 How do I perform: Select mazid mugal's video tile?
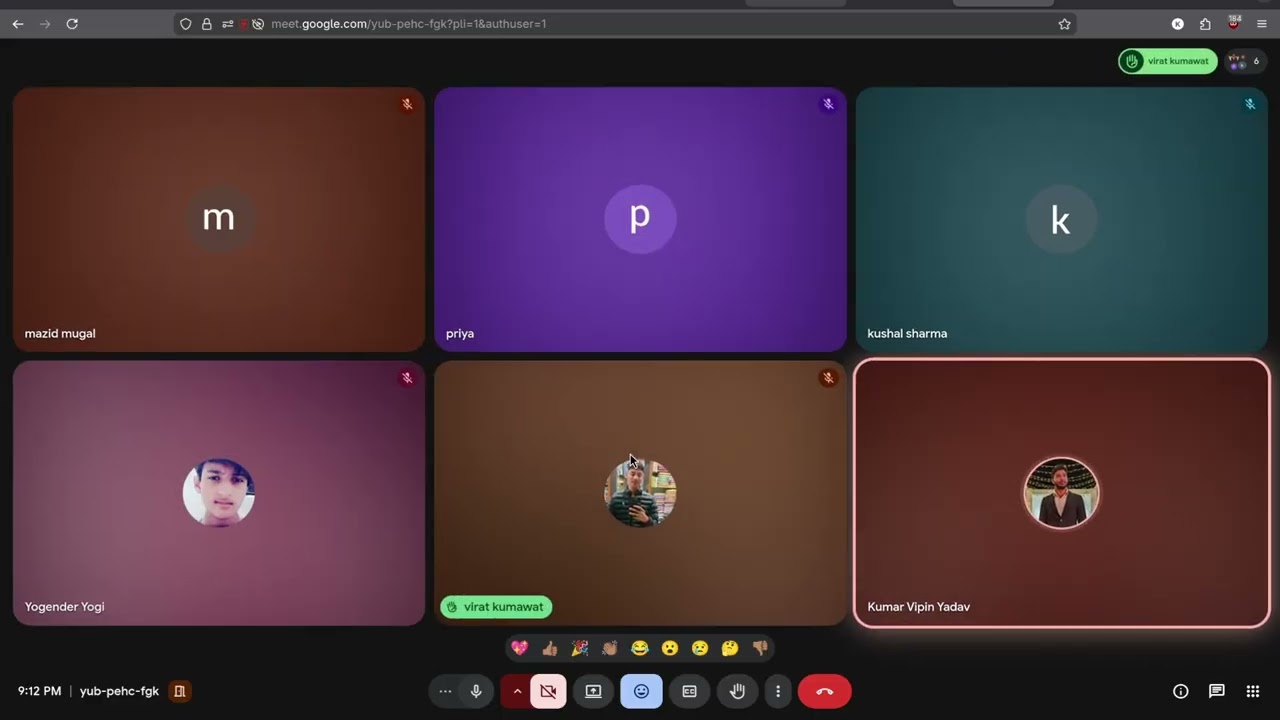(x=219, y=219)
